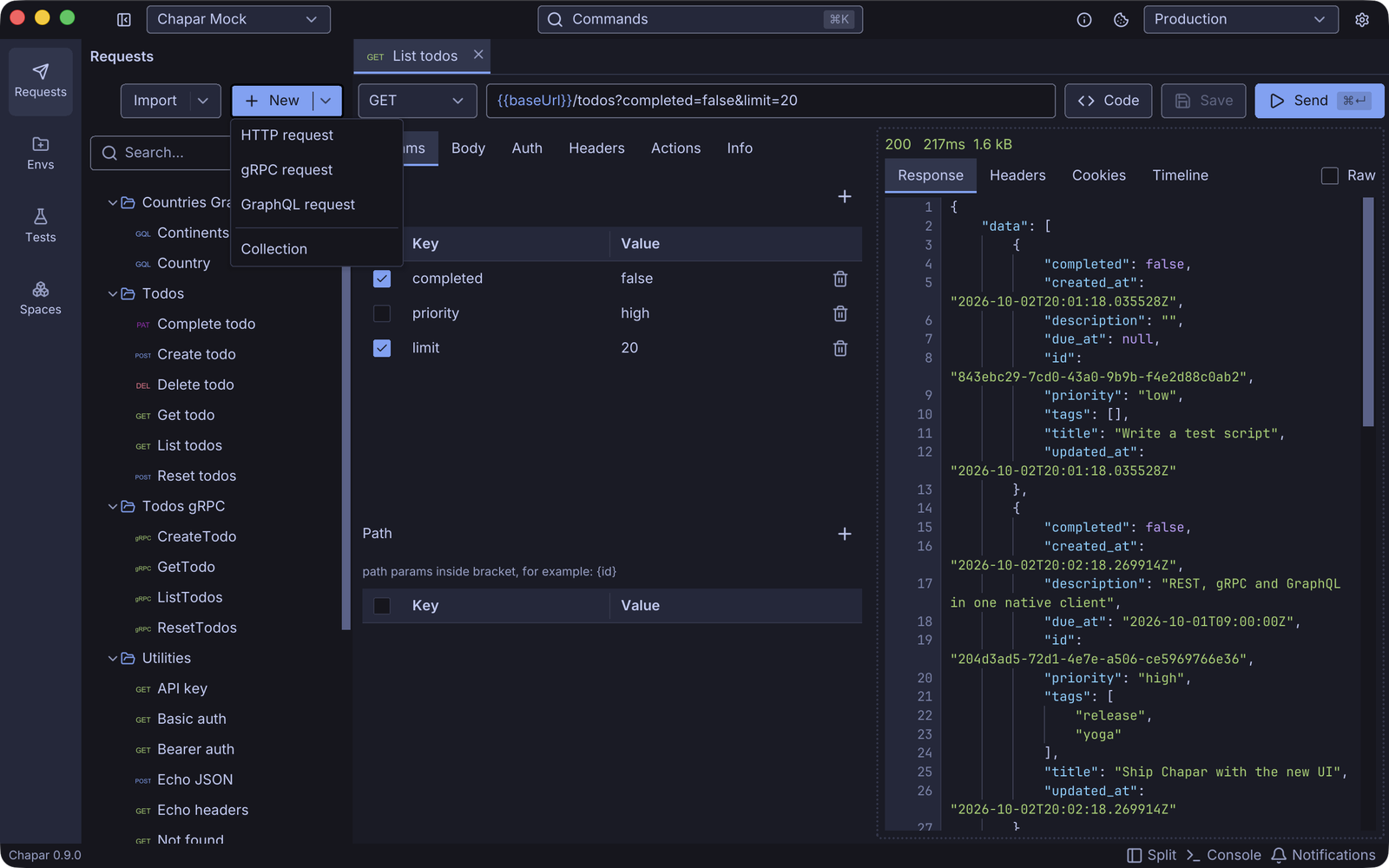Toggle the sidebar panel icon

point(124,19)
